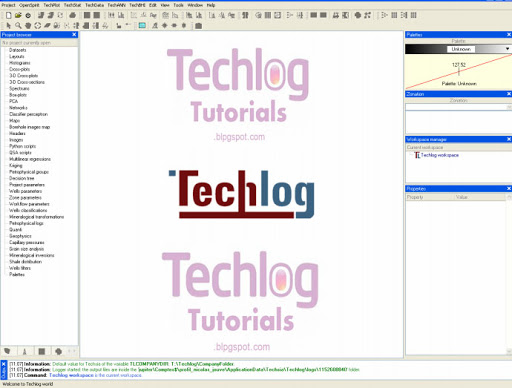The width and height of the screenshot is (512, 388).
Task: Select Geophysics in the tree
Action: click(x=20, y=236)
